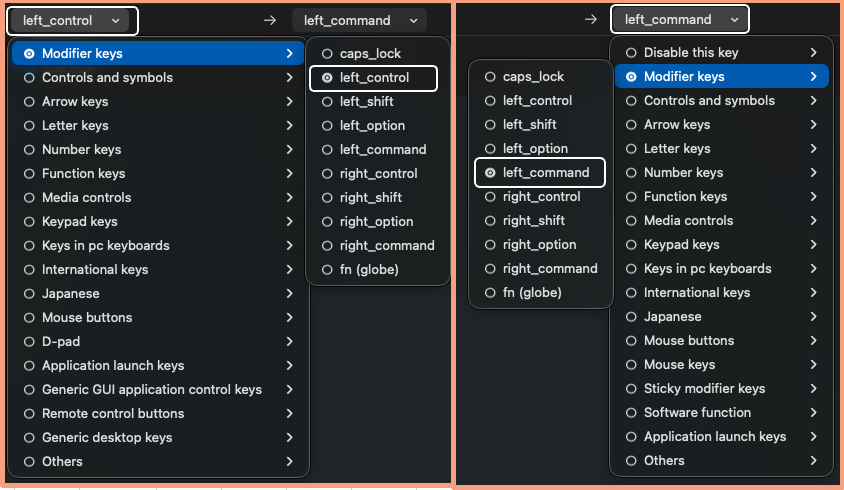844x490 pixels.
Task: Select the Disable this key radio button
Action: (630, 52)
